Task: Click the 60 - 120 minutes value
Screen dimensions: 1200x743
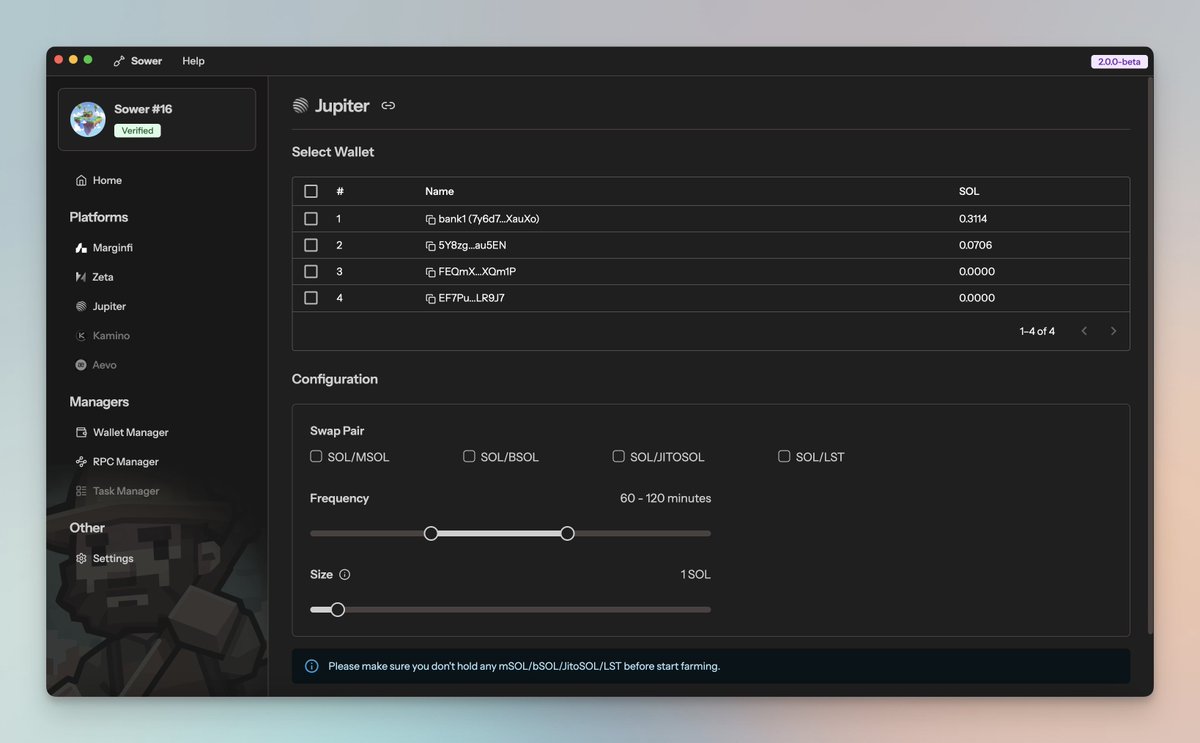Action: [665, 498]
